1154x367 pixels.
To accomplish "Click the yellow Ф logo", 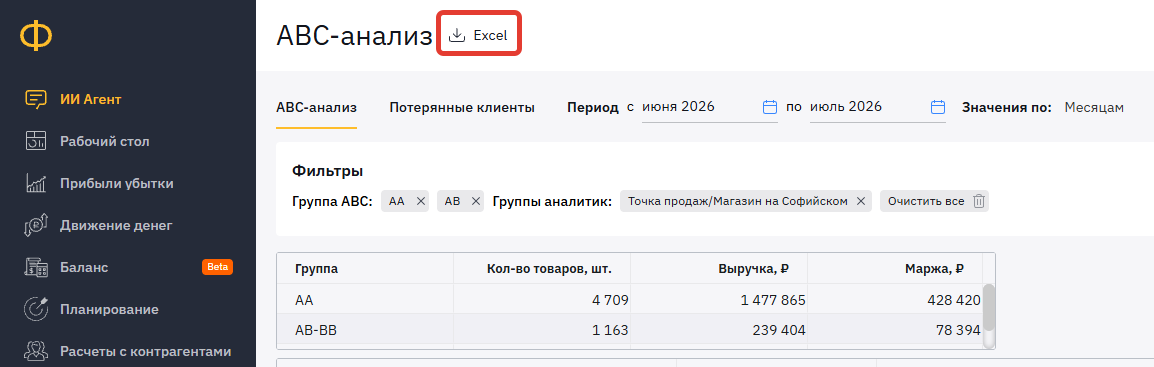I will (35, 36).
